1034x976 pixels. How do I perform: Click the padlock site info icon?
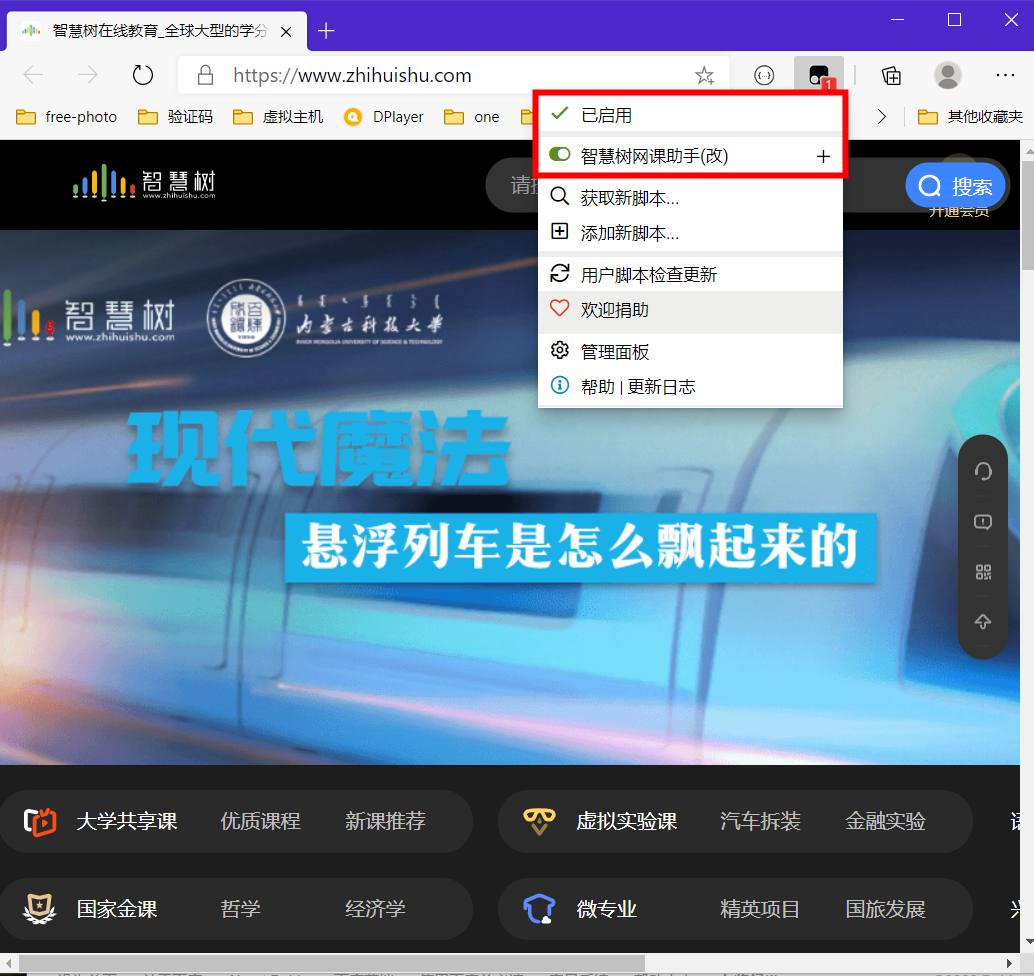(x=205, y=75)
